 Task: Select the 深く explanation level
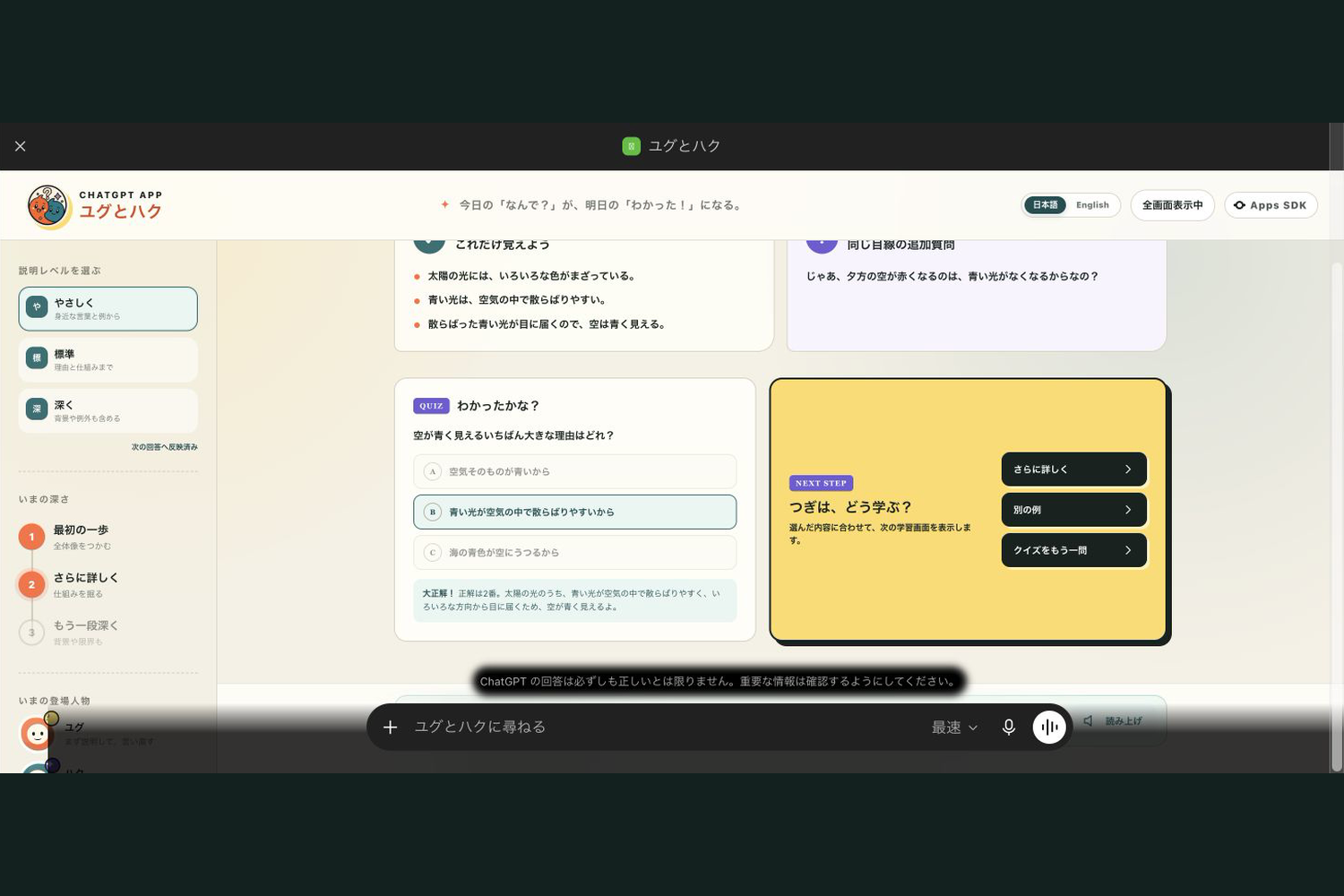click(108, 411)
